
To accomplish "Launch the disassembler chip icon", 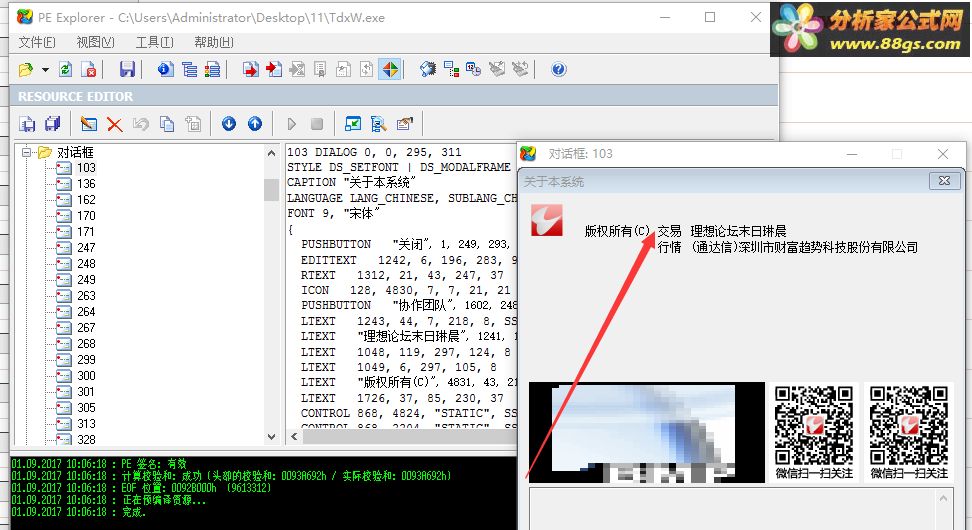I will pyautogui.click(x=428, y=69).
